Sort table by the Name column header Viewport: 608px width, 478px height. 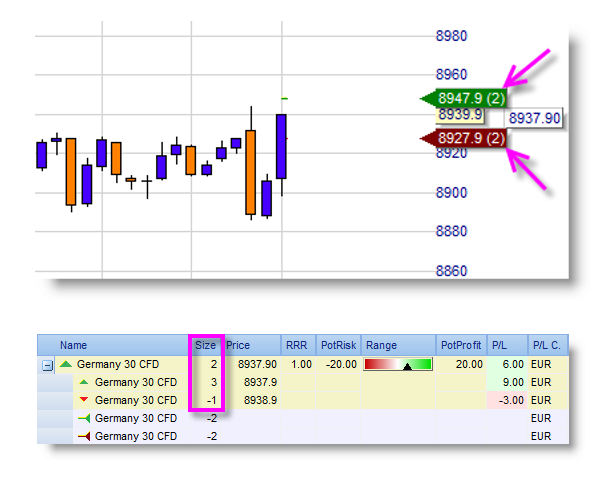[73, 346]
